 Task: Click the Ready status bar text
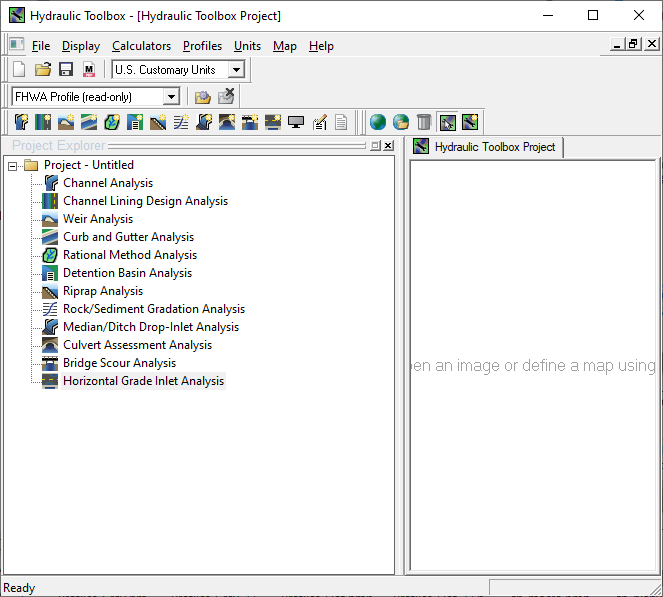19,588
